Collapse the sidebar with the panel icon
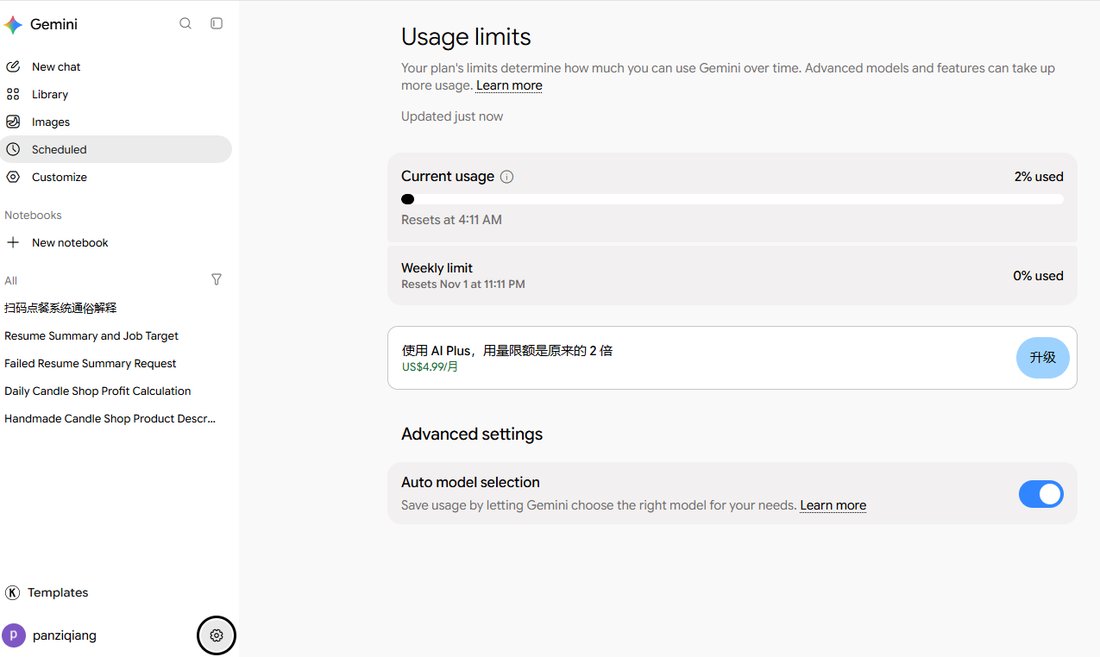1100x657 pixels. (217, 23)
